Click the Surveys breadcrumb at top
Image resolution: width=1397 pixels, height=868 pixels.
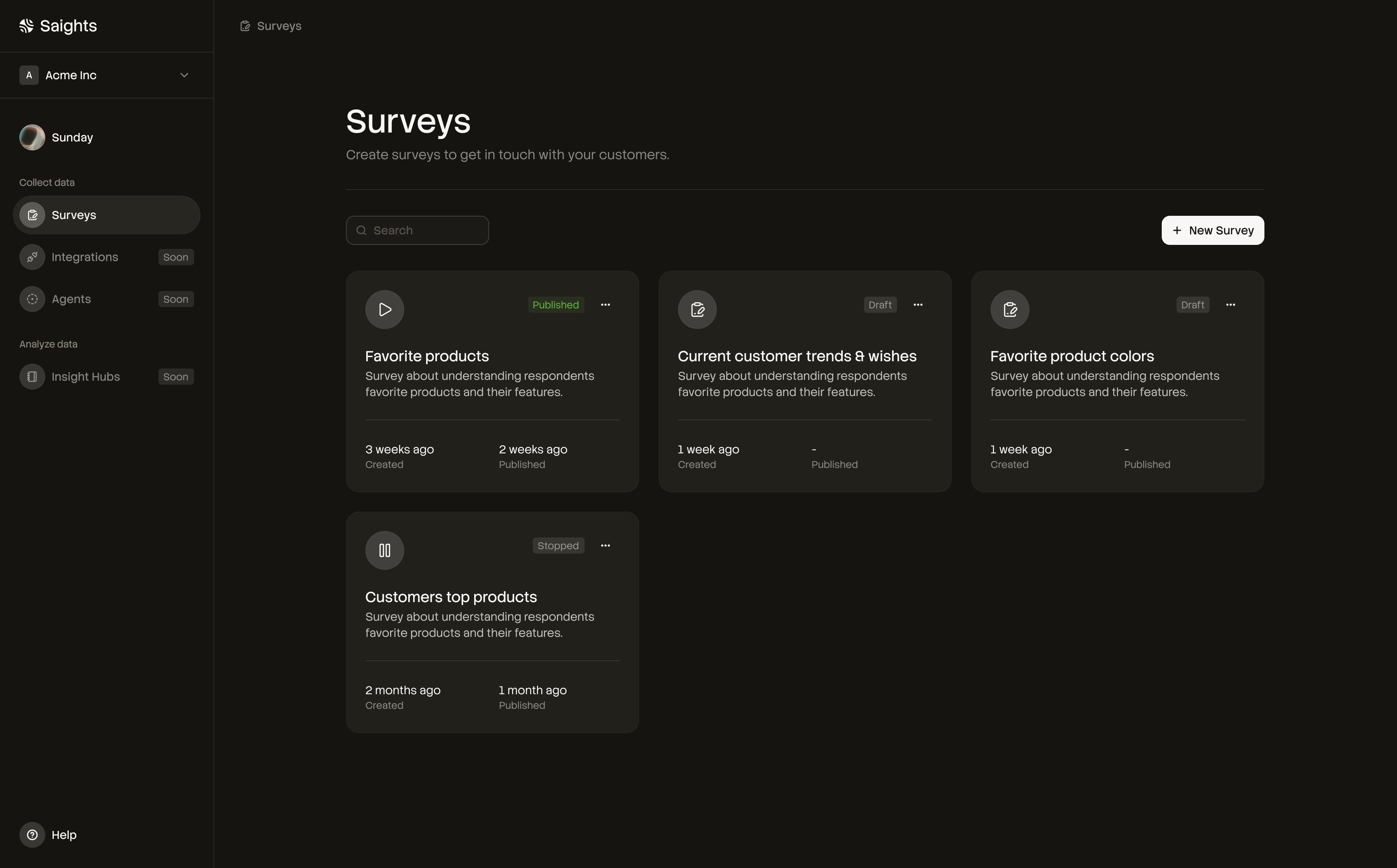pos(279,26)
